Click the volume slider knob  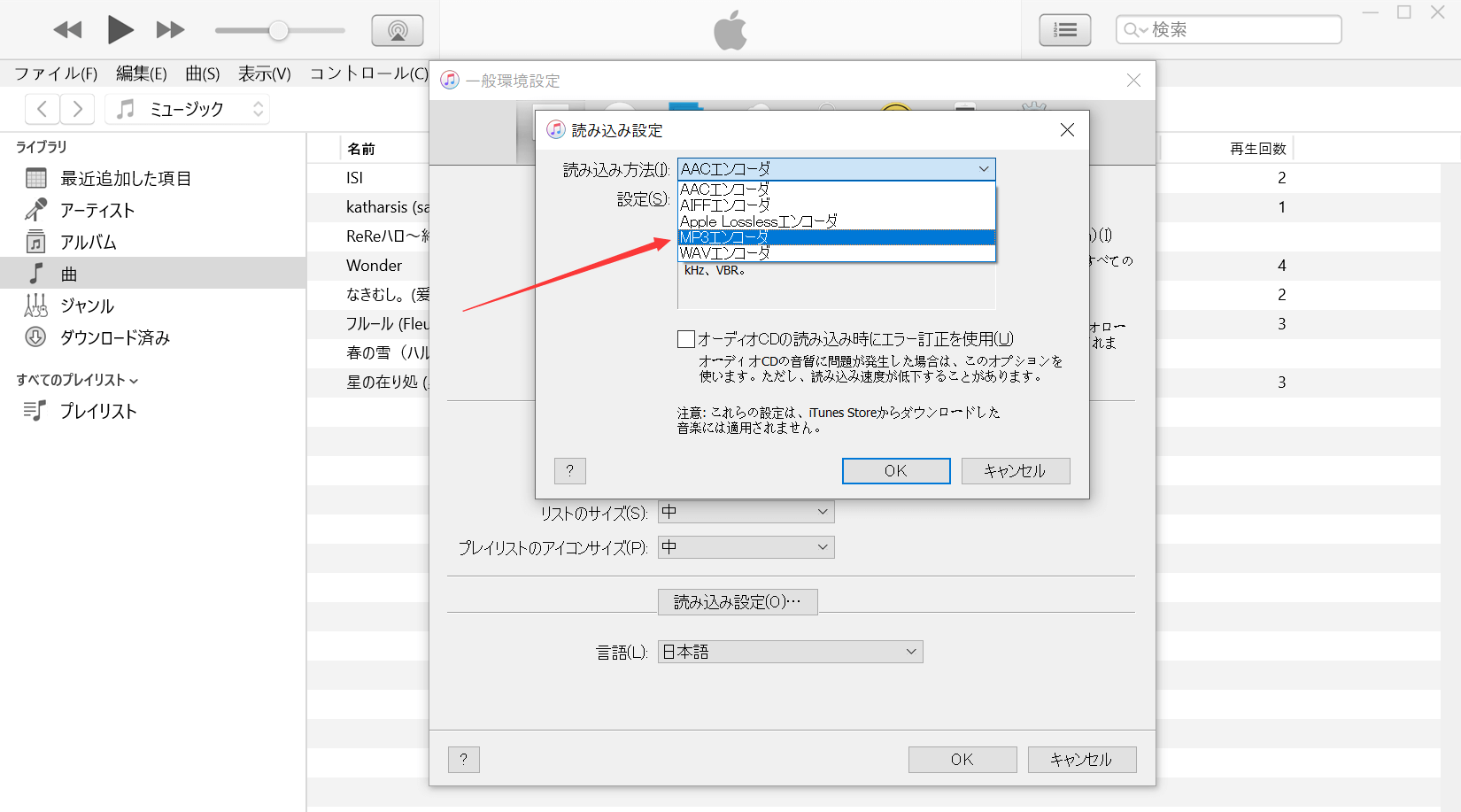278,31
